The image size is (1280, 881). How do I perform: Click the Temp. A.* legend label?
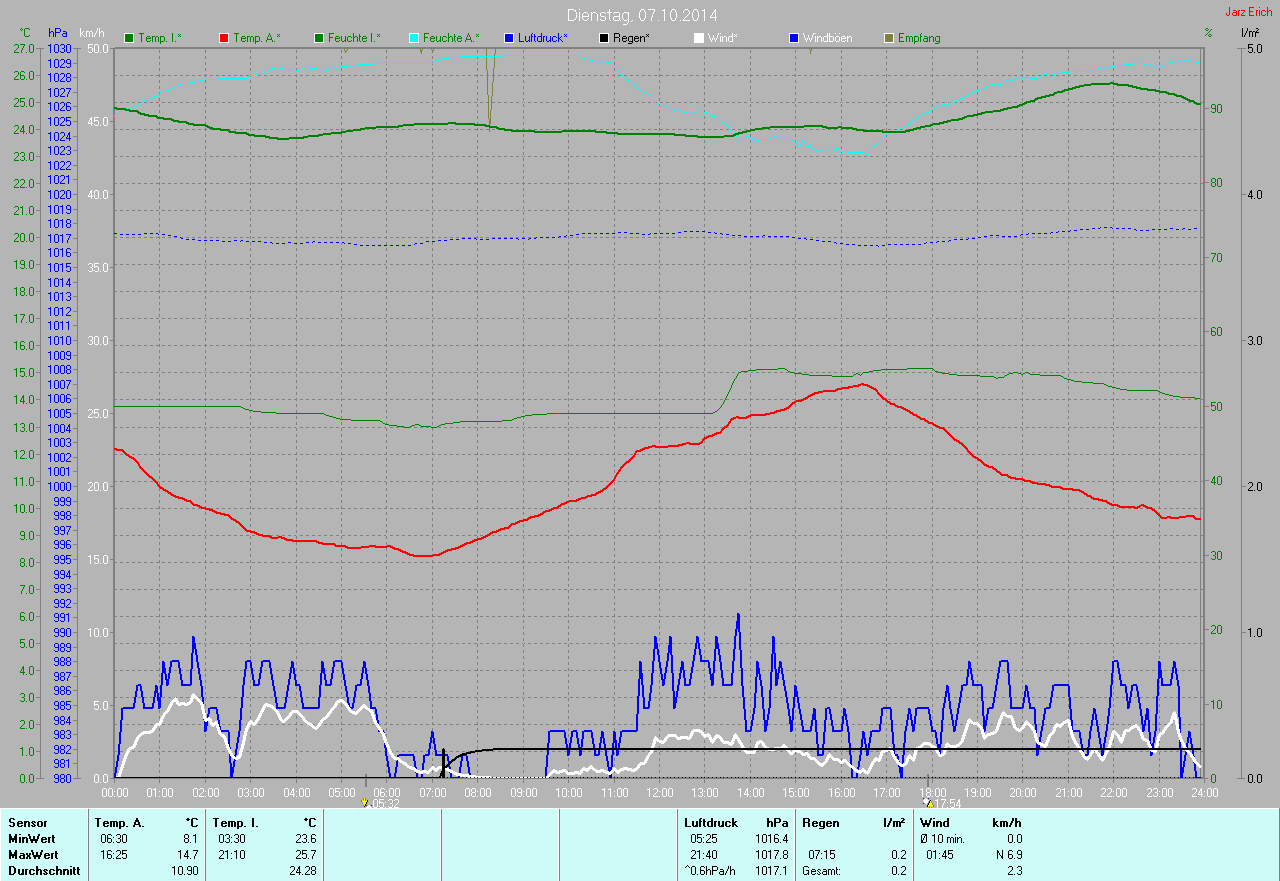pyautogui.click(x=257, y=38)
